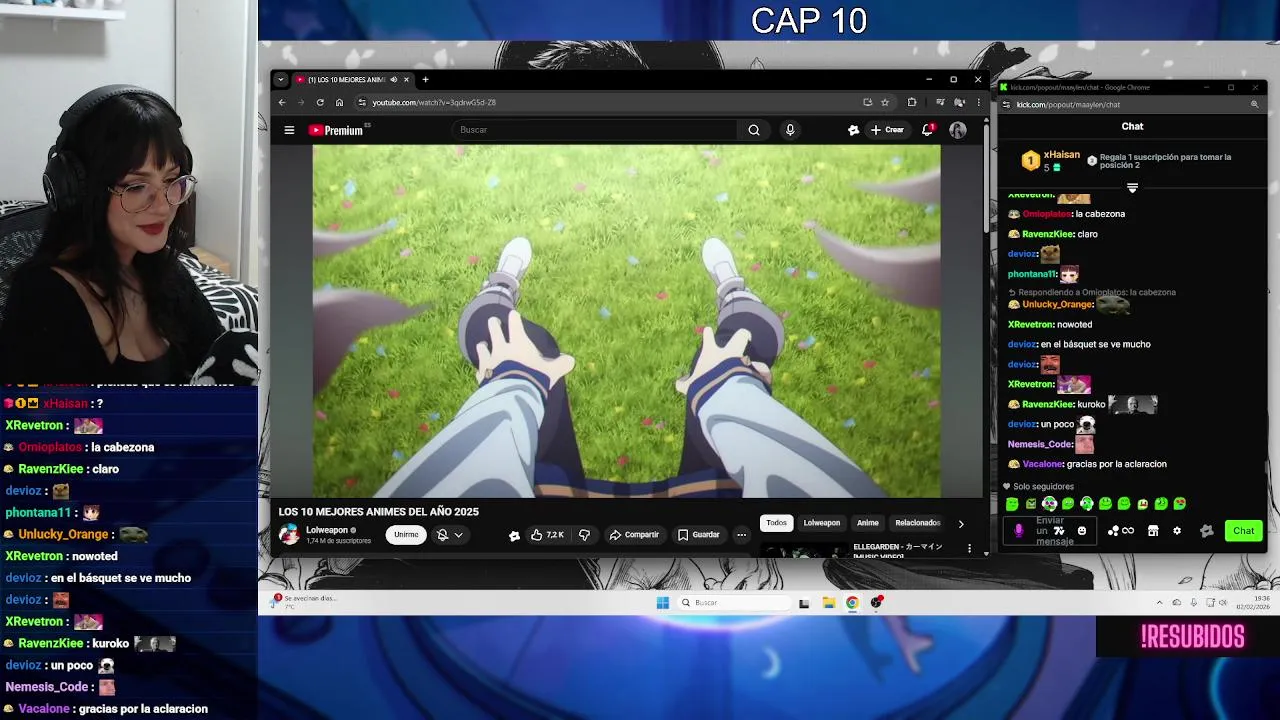
Task: Click the YouTube search magnifier button
Action: pos(754,130)
